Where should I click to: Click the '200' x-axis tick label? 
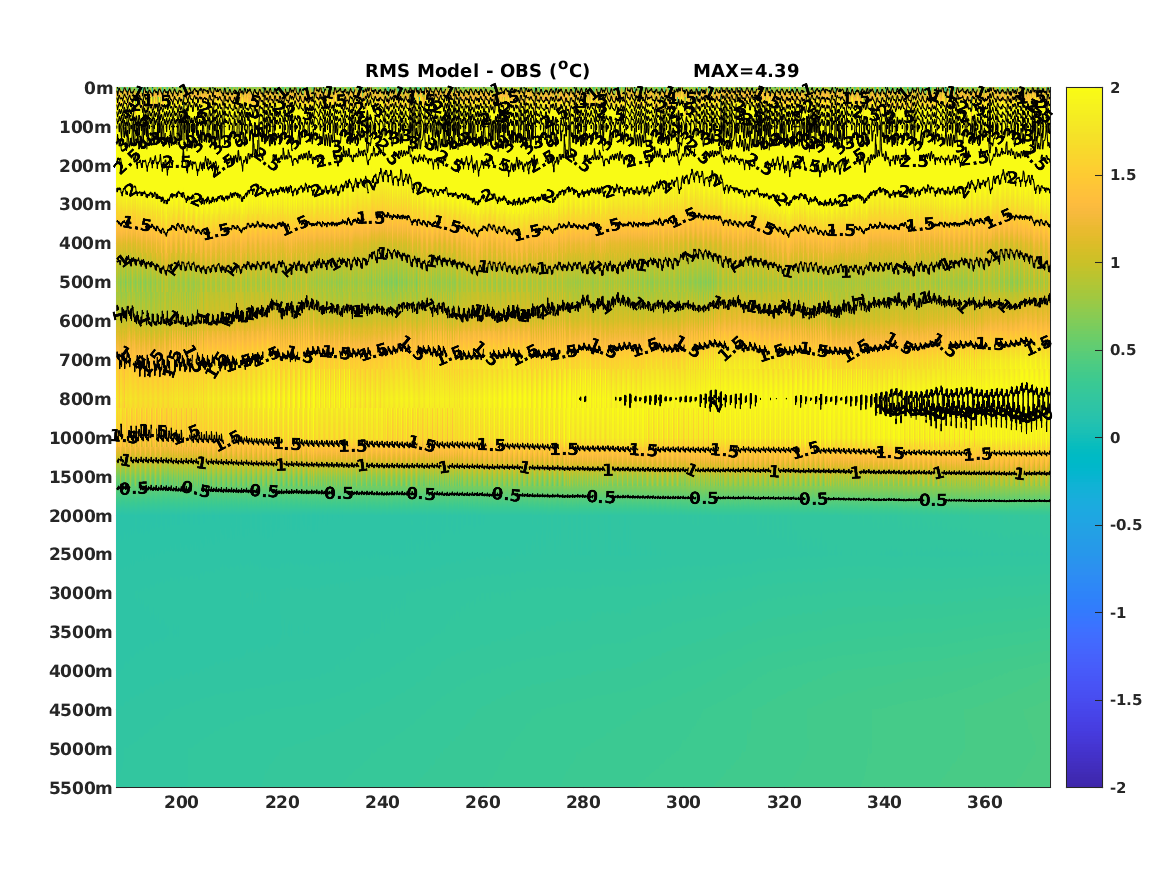pyautogui.click(x=182, y=802)
